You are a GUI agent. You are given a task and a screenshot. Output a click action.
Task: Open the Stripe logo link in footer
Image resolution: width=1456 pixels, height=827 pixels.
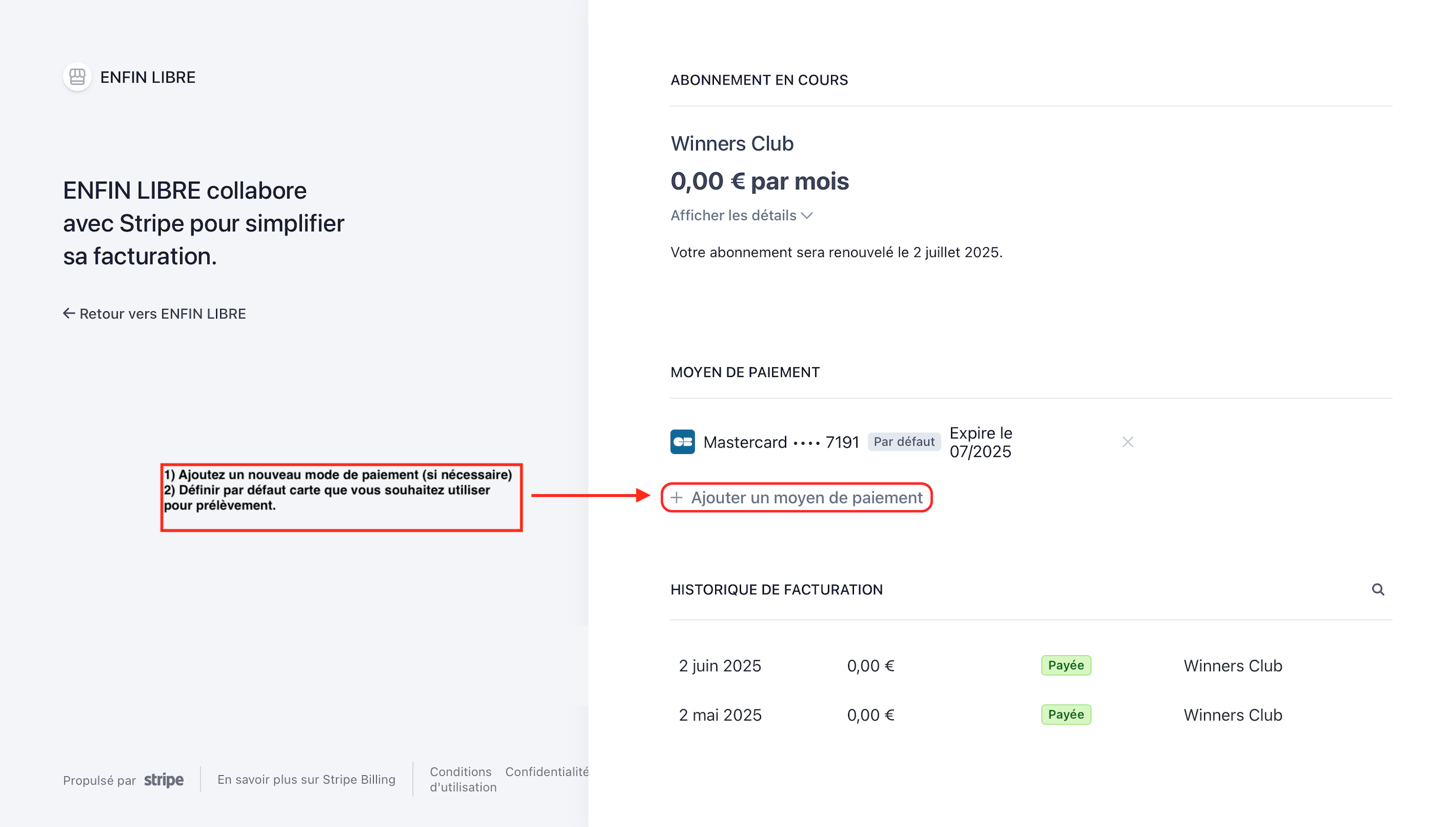164,780
